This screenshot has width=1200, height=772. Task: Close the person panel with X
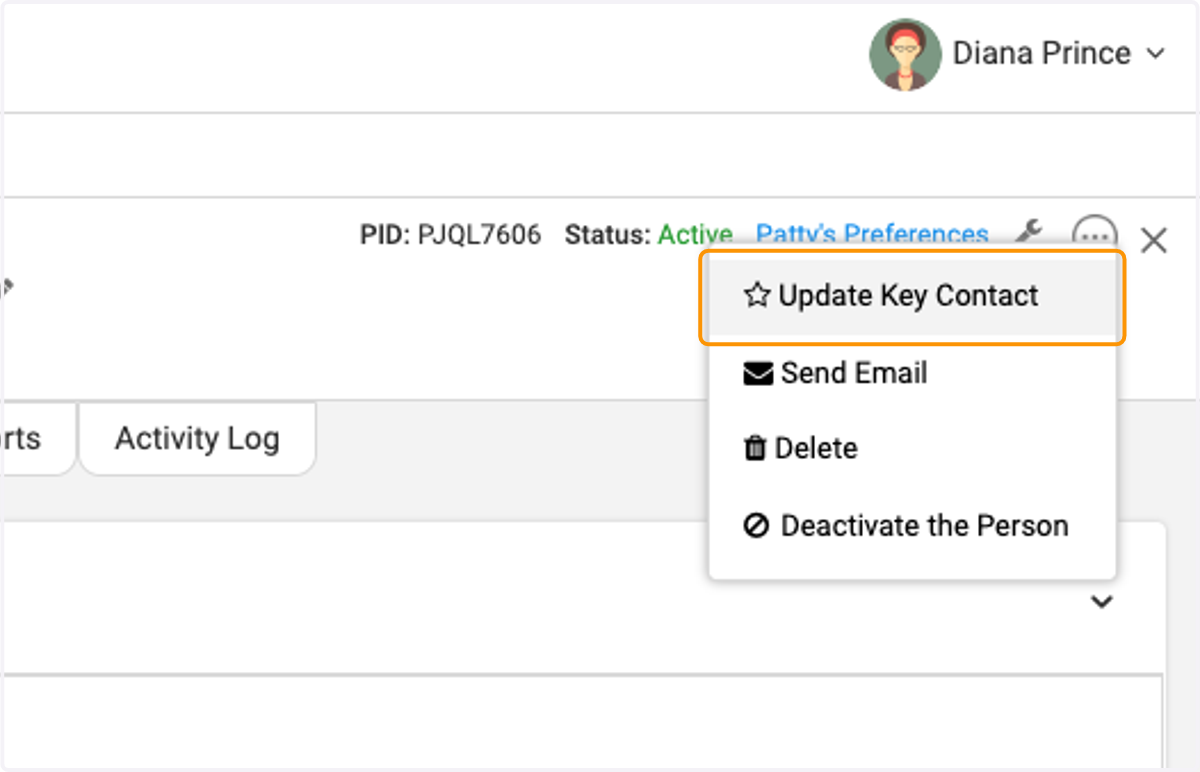point(1154,240)
